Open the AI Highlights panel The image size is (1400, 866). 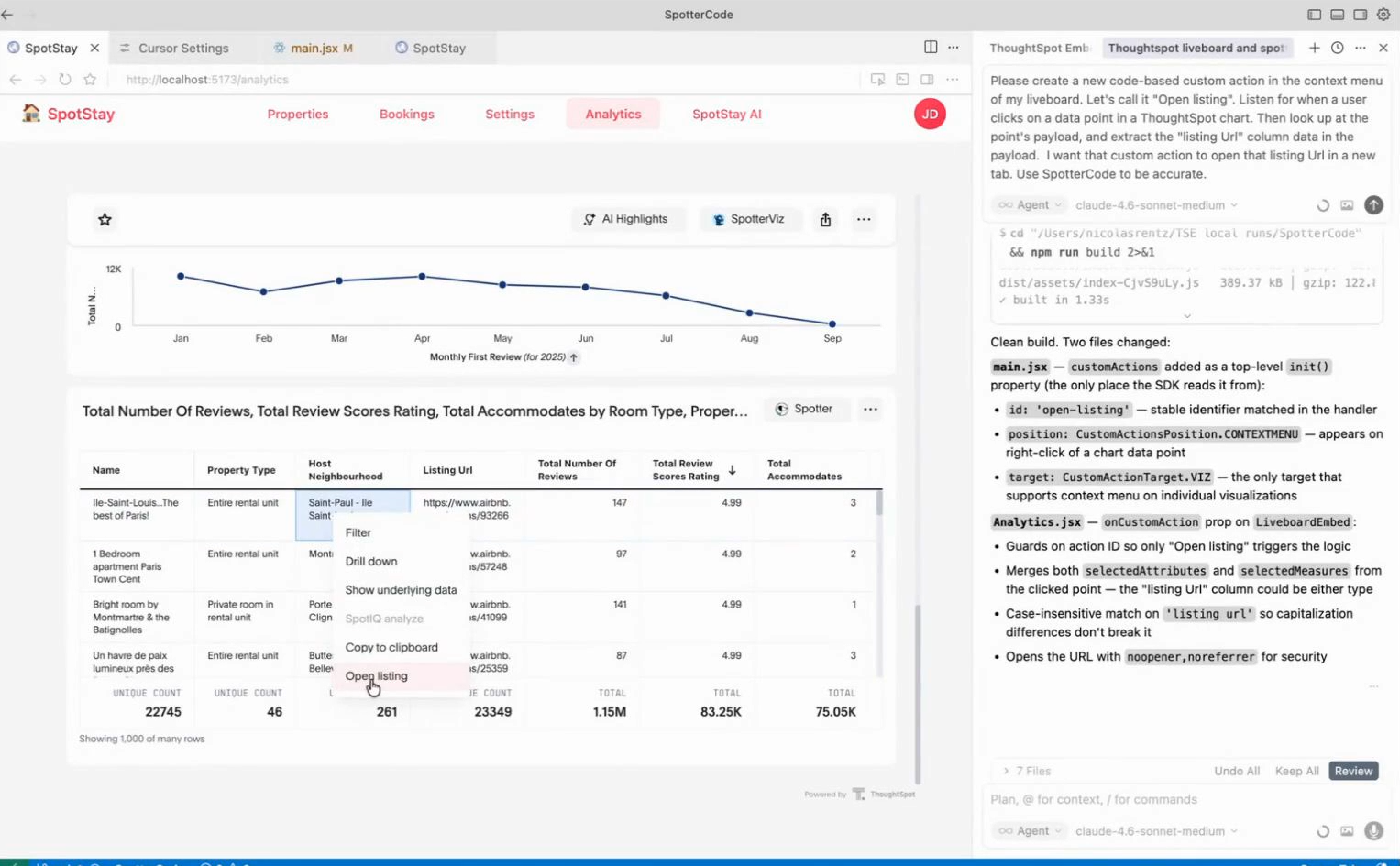626,219
